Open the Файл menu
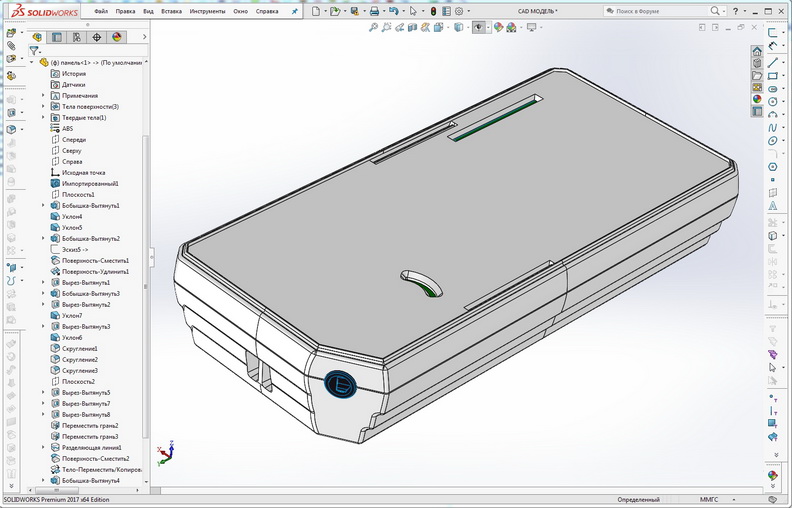The image size is (792, 508). pyautogui.click(x=101, y=11)
